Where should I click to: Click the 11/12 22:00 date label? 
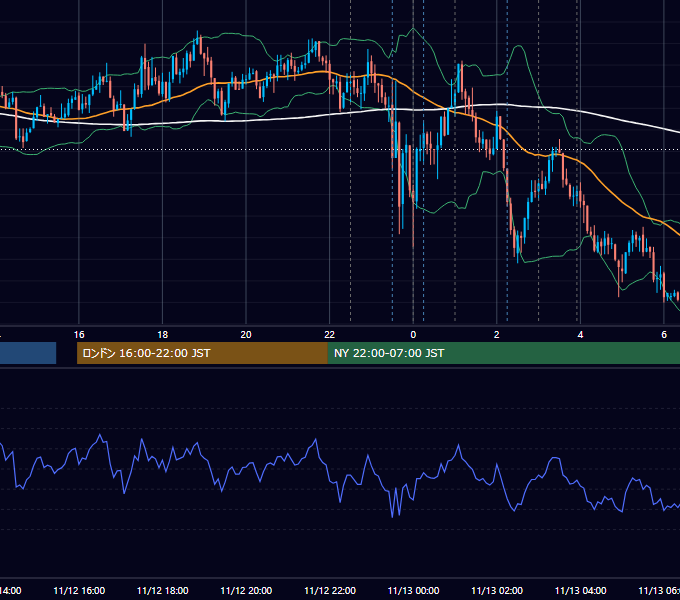[330, 590]
